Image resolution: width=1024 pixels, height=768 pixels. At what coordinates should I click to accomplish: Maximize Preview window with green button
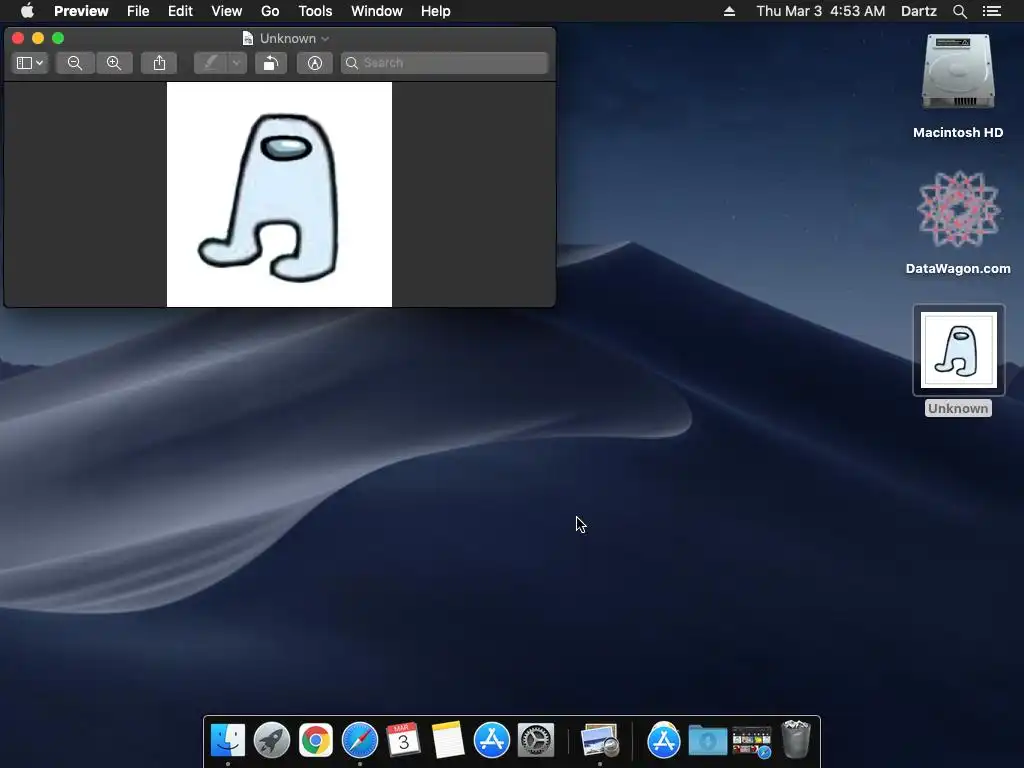[x=58, y=38]
